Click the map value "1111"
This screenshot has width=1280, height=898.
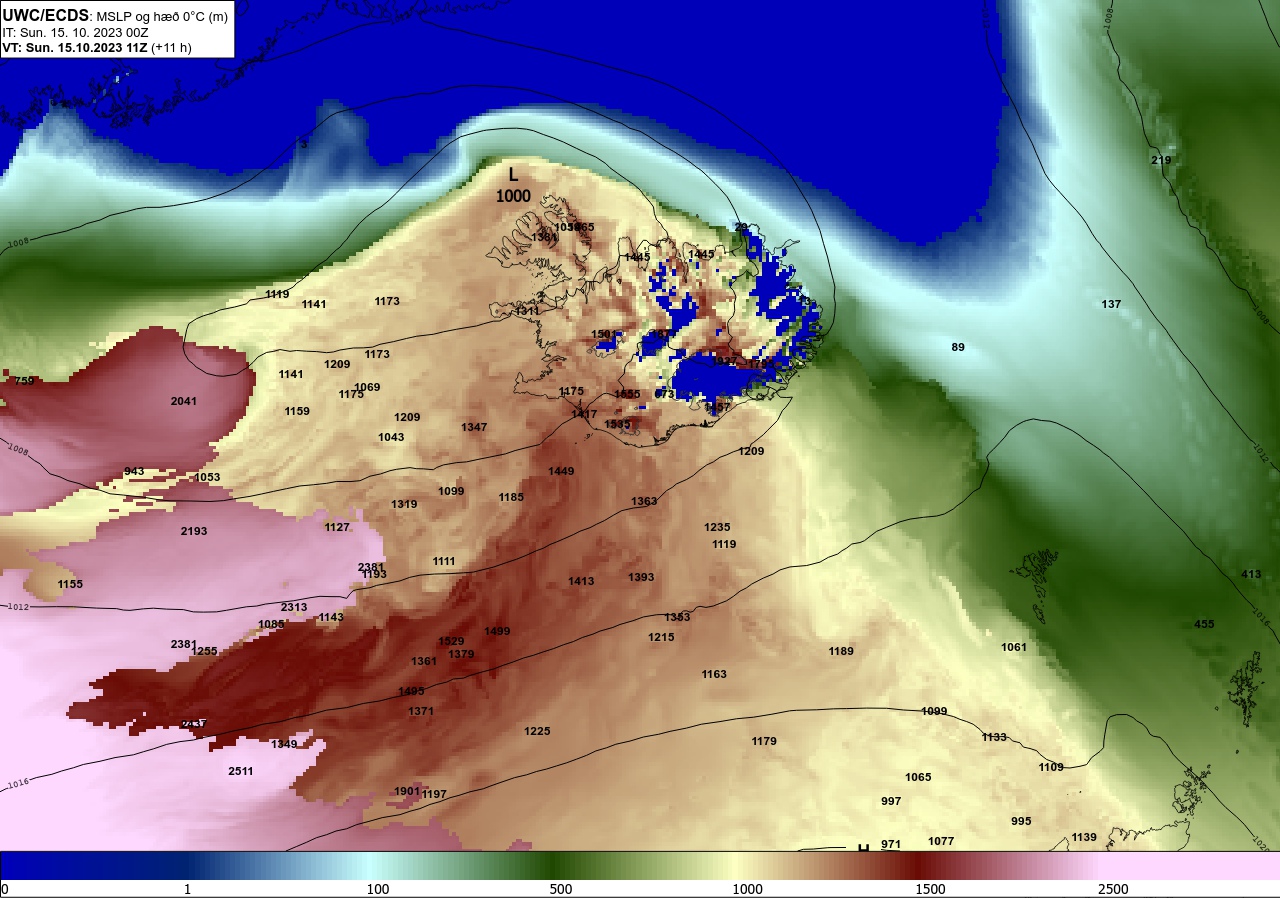444,561
